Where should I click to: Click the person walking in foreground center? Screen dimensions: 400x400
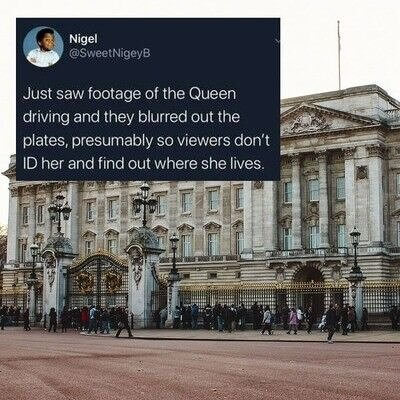pyautogui.click(x=124, y=323)
